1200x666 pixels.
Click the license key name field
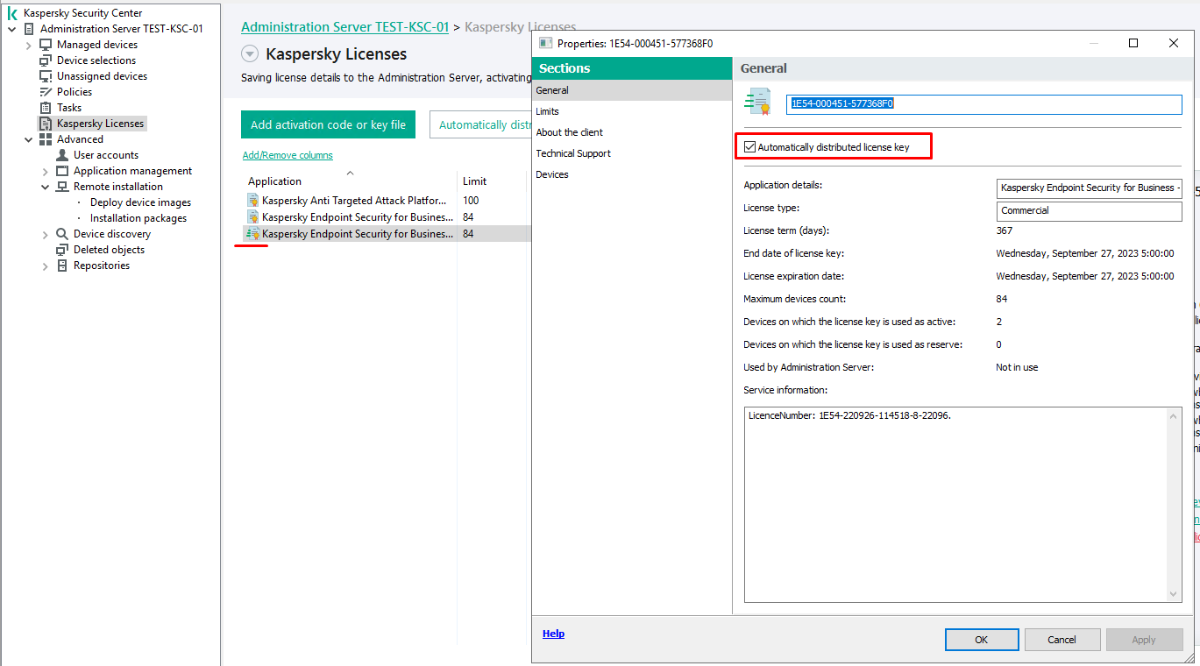pyautogui.click(x=984, y=104)
